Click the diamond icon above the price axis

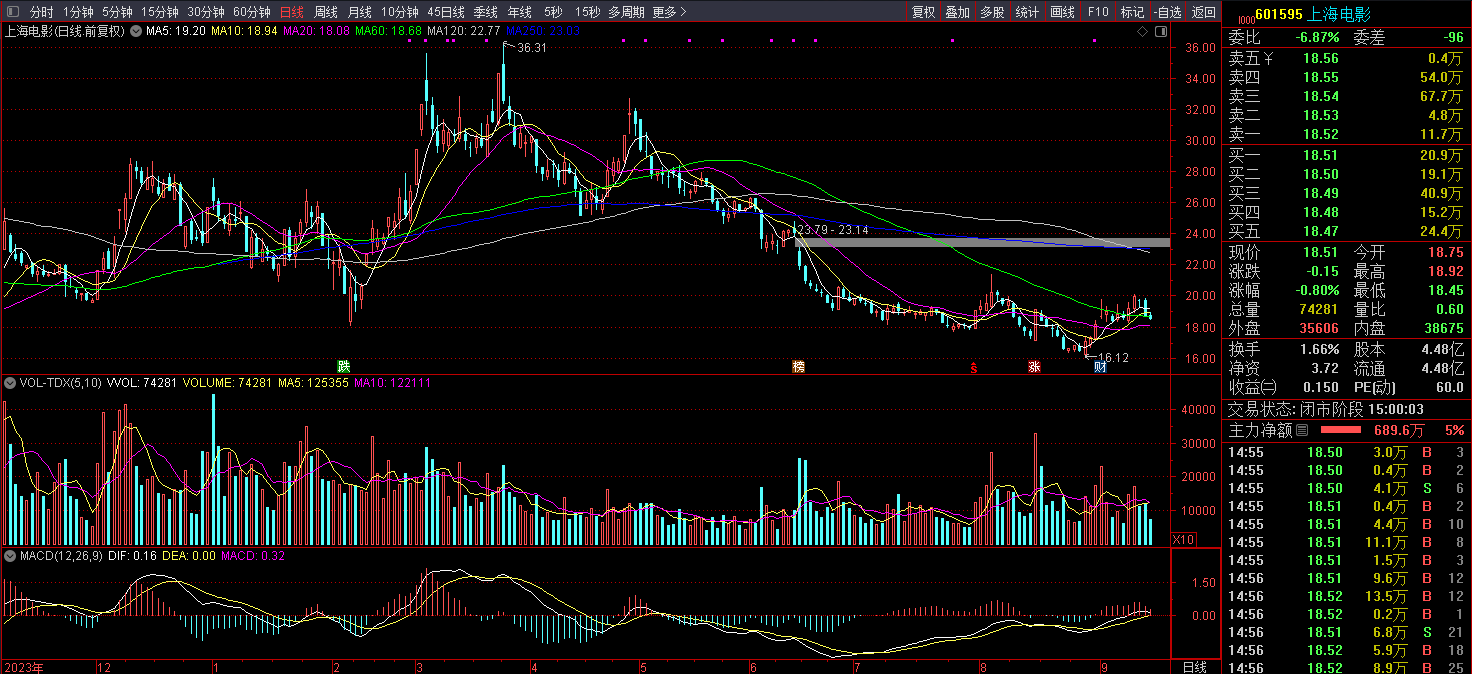pyautogui.click(x=1143, y=32)
